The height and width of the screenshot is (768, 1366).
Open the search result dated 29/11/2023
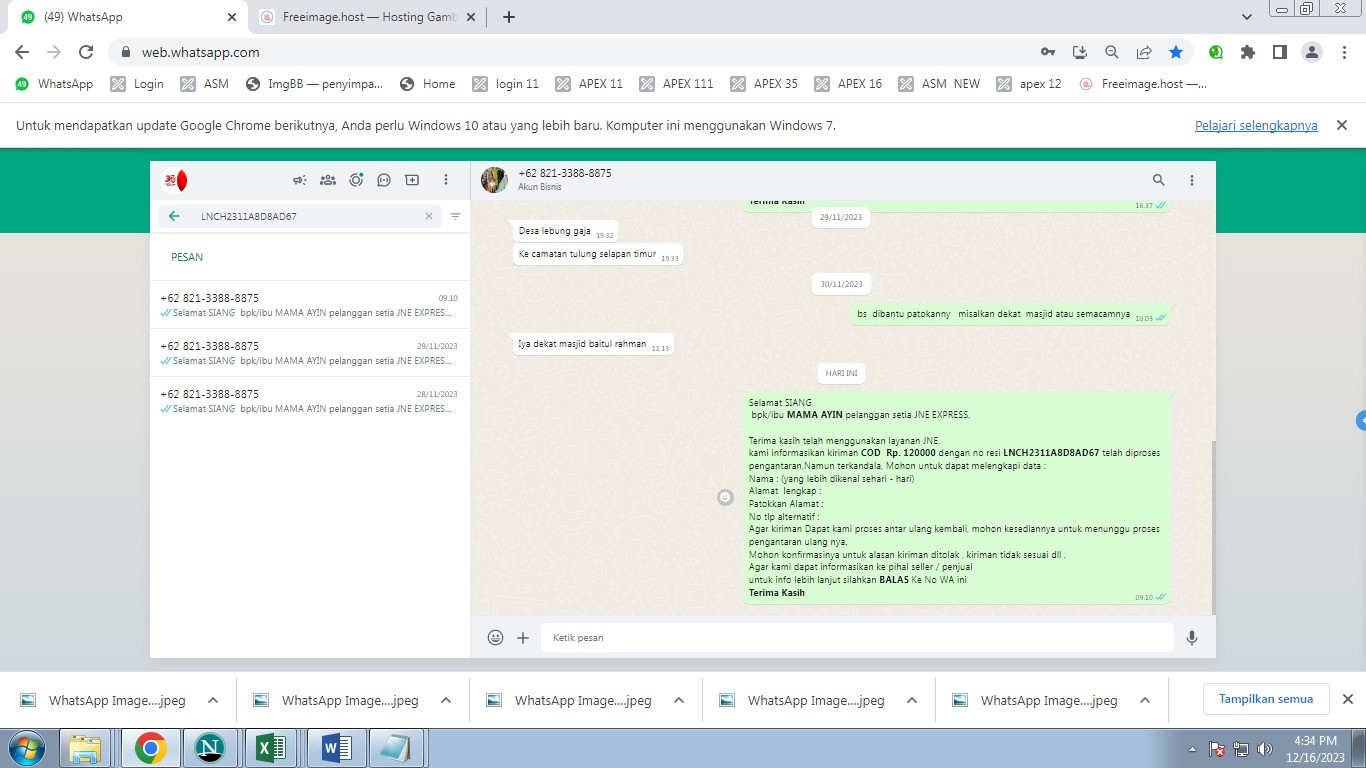tap(310, 353)
